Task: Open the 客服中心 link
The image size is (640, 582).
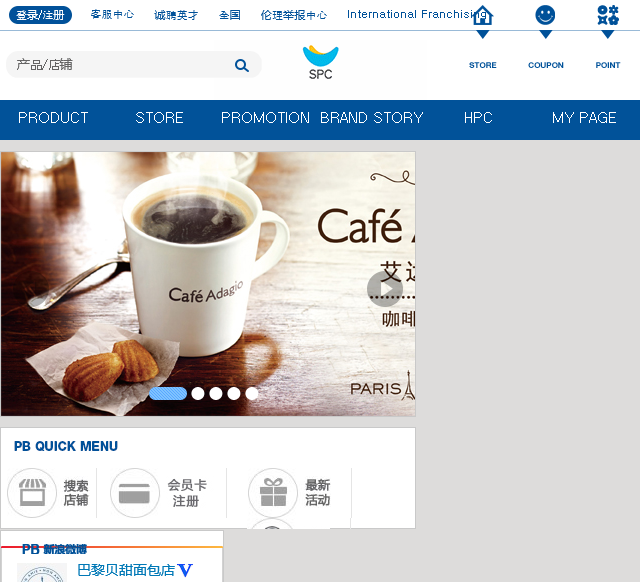Action: click(x=112, y=15)
